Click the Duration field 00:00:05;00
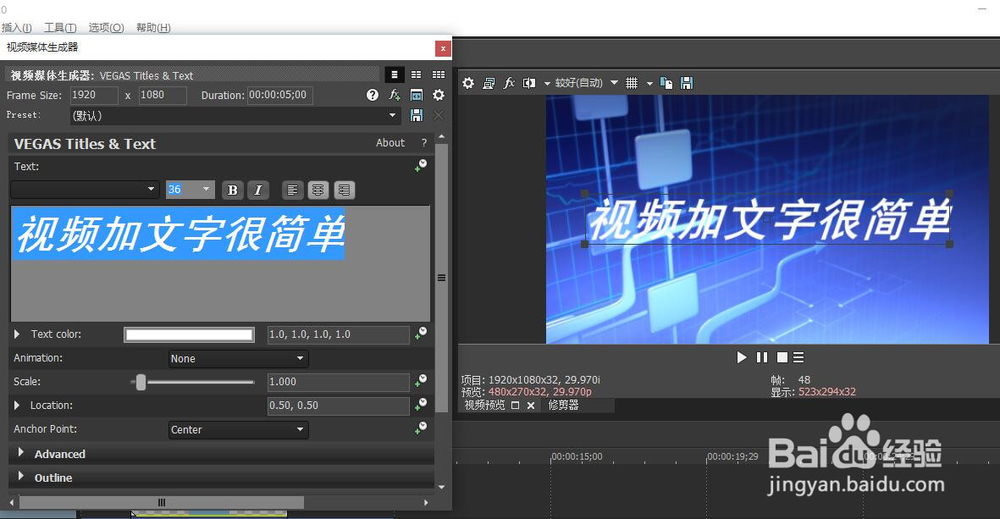Screen dimensions: 1000x519 click(x=280, y=95)
